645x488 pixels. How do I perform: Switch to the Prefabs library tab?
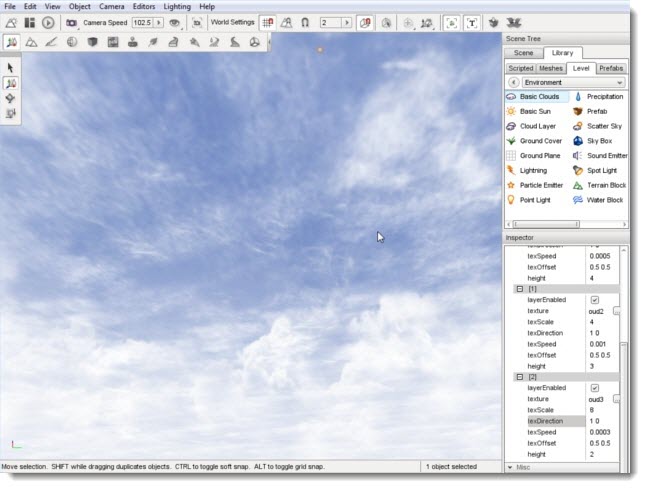click(610, 68)
